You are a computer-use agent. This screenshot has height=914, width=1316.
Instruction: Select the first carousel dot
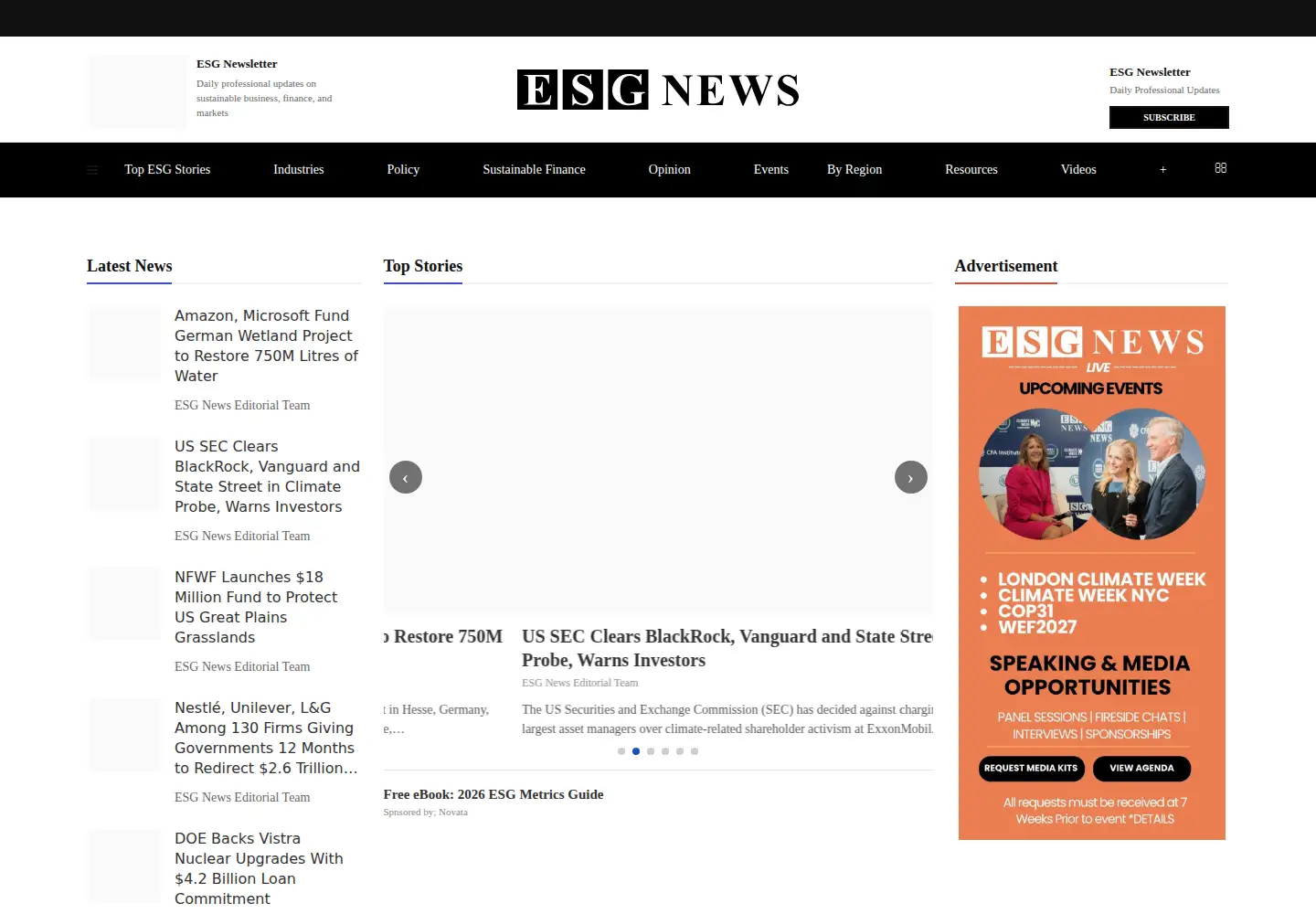(621, 751)
